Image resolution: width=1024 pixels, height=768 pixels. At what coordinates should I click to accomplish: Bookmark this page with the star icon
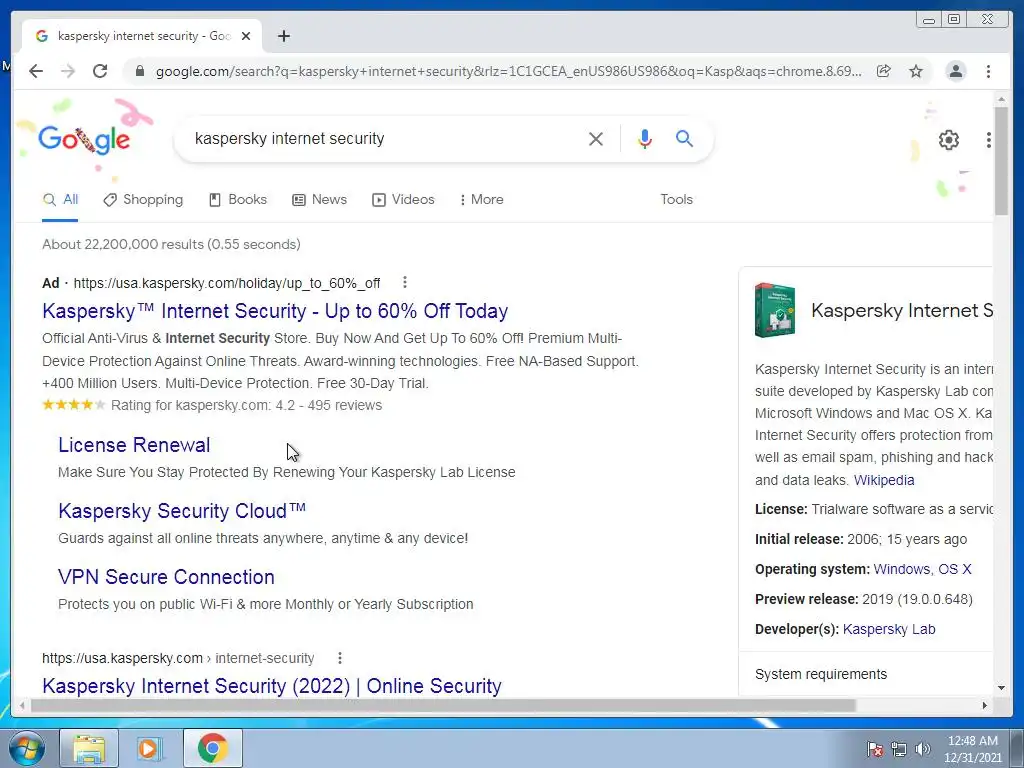click(x=916, y=71)
